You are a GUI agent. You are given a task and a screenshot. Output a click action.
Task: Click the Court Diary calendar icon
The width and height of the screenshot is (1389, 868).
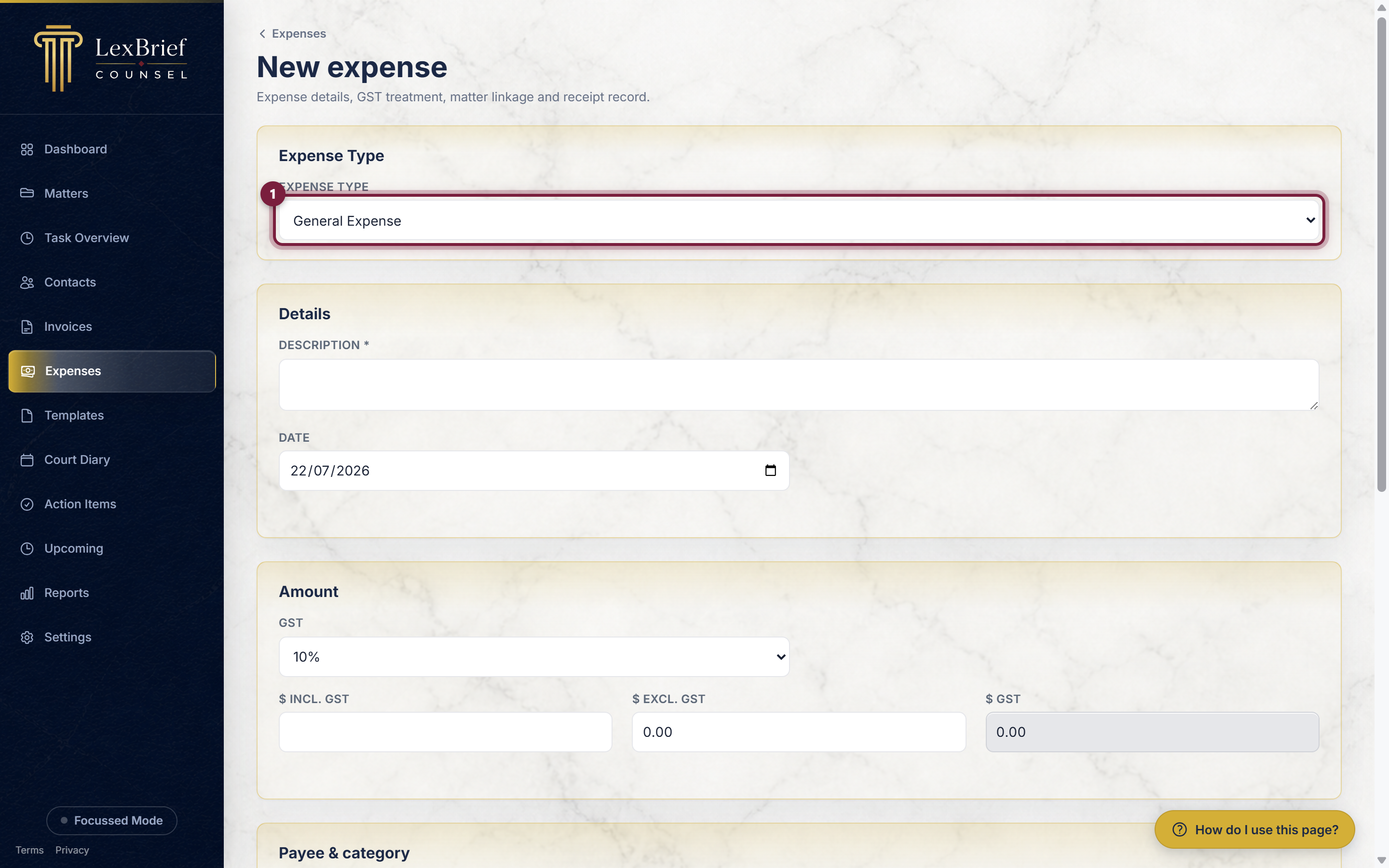pos(27,460)
